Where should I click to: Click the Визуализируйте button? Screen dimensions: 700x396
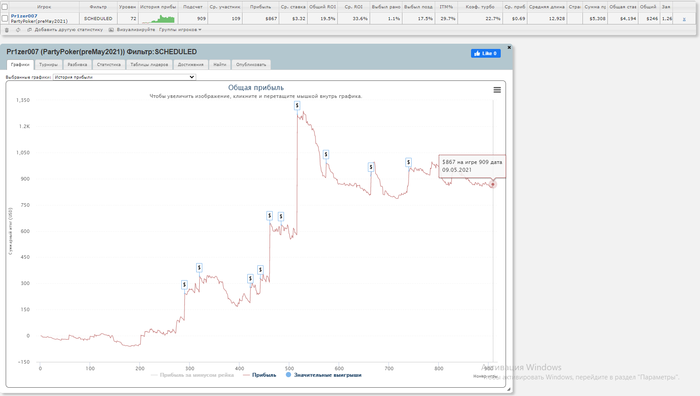coord(132,30)
